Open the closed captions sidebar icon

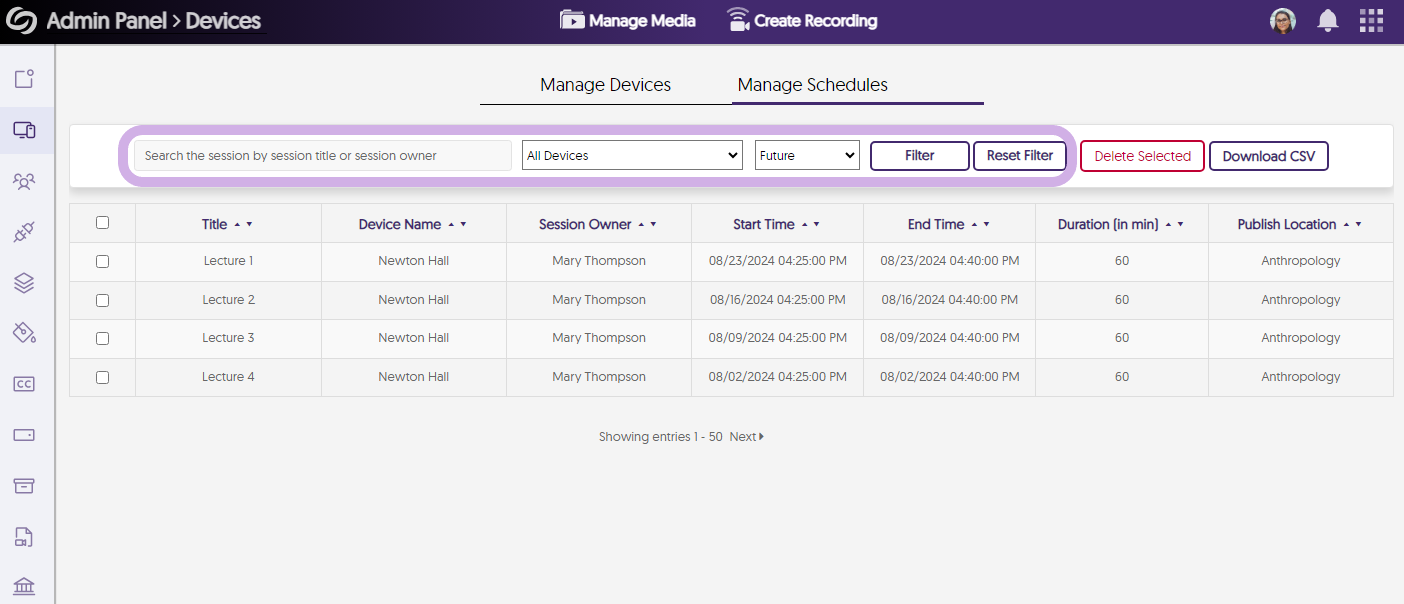click(24, 384)
